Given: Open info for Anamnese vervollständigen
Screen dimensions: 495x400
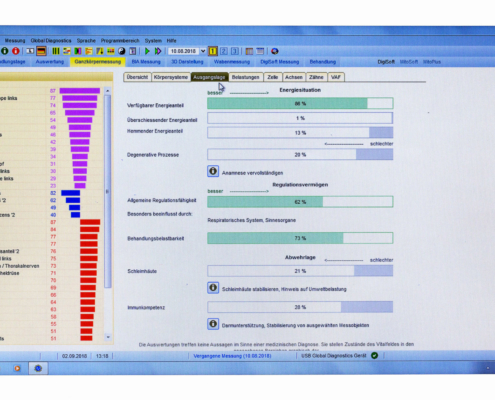Looking at the screenshot, I should pyautogui.click(x=213, y=171).
